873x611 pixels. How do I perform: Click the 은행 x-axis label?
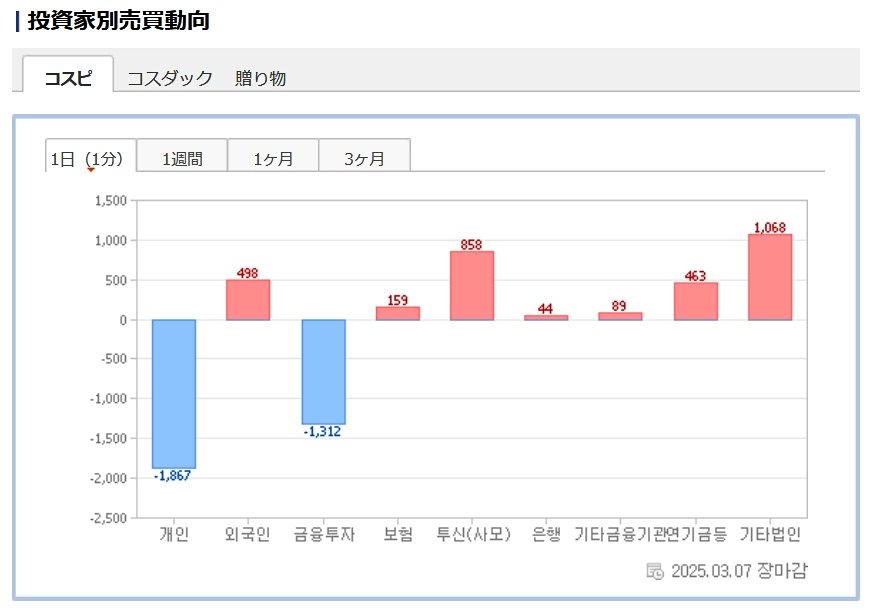pos(546,535)
